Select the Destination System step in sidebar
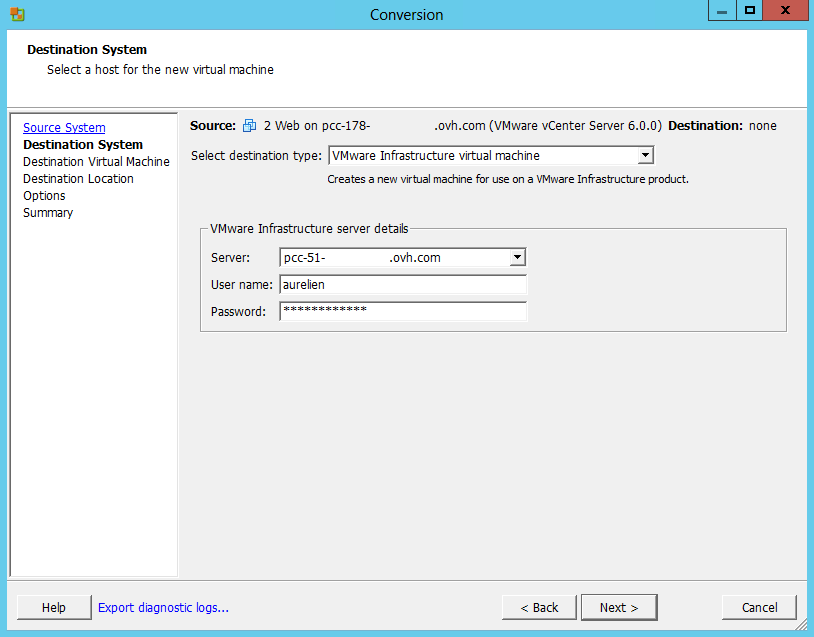Screen dimensions: 814x637 [x=83, y=145]
